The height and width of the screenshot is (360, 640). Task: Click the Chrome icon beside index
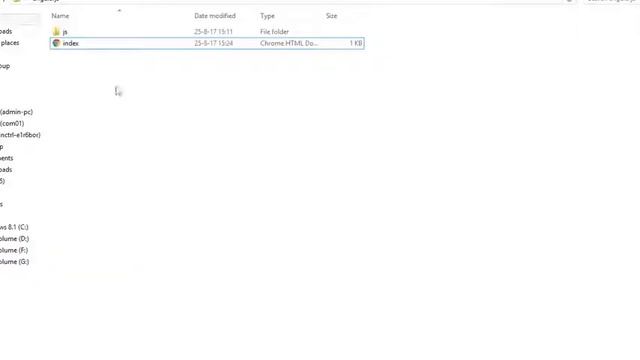tap(56, 43)
